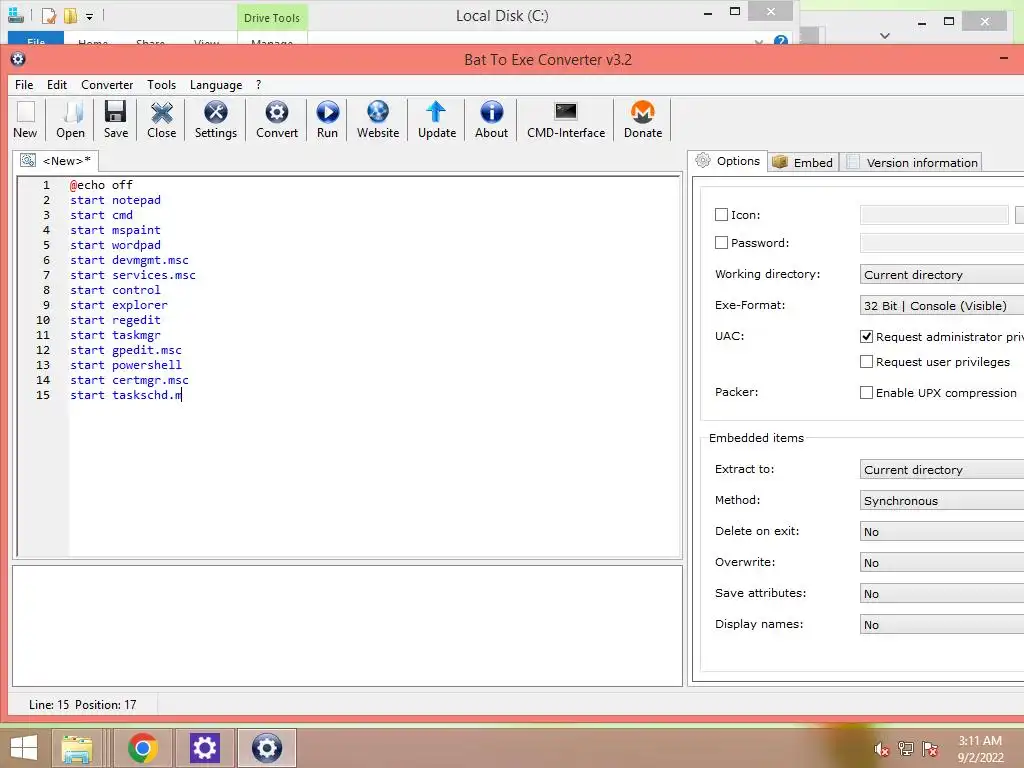Click line 'start powershell' in editor
1024x768 pixels.
126,365
